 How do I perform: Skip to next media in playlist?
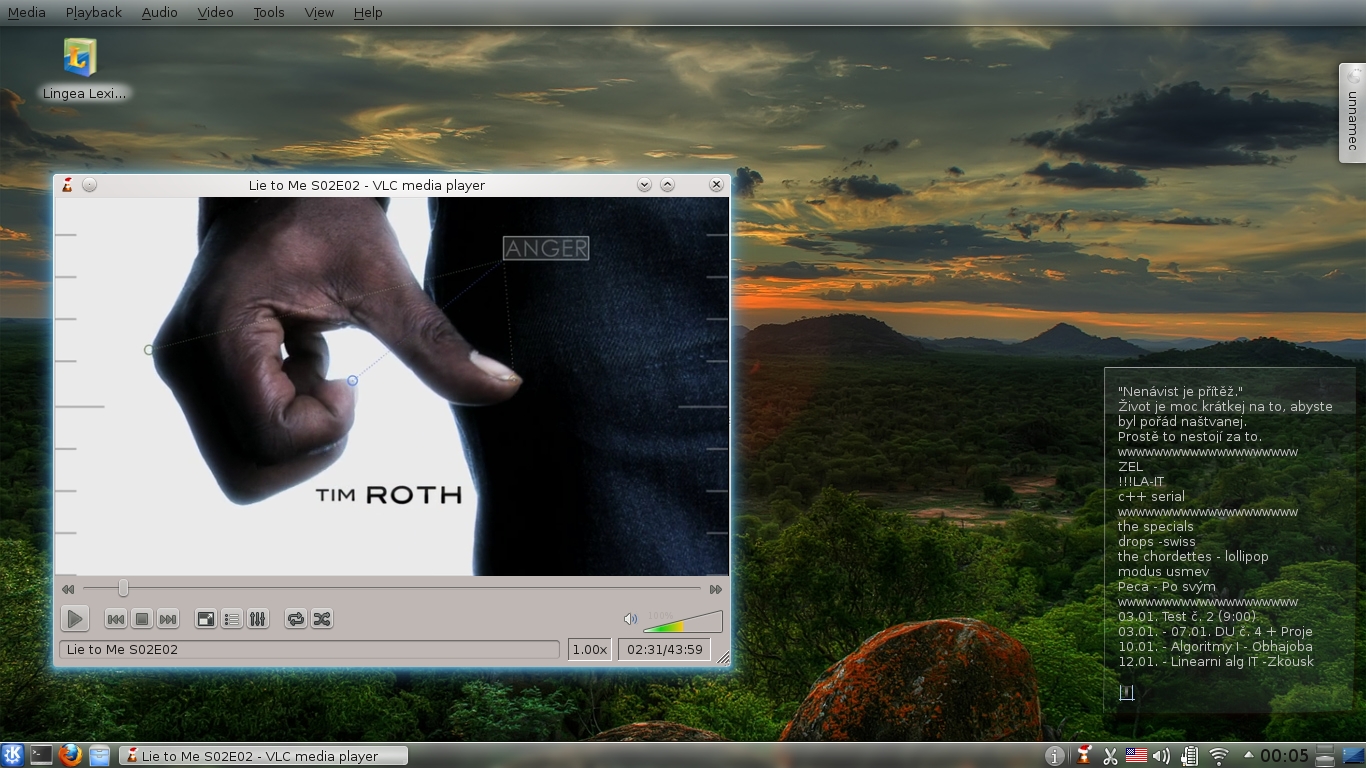(x=168, y=619)
